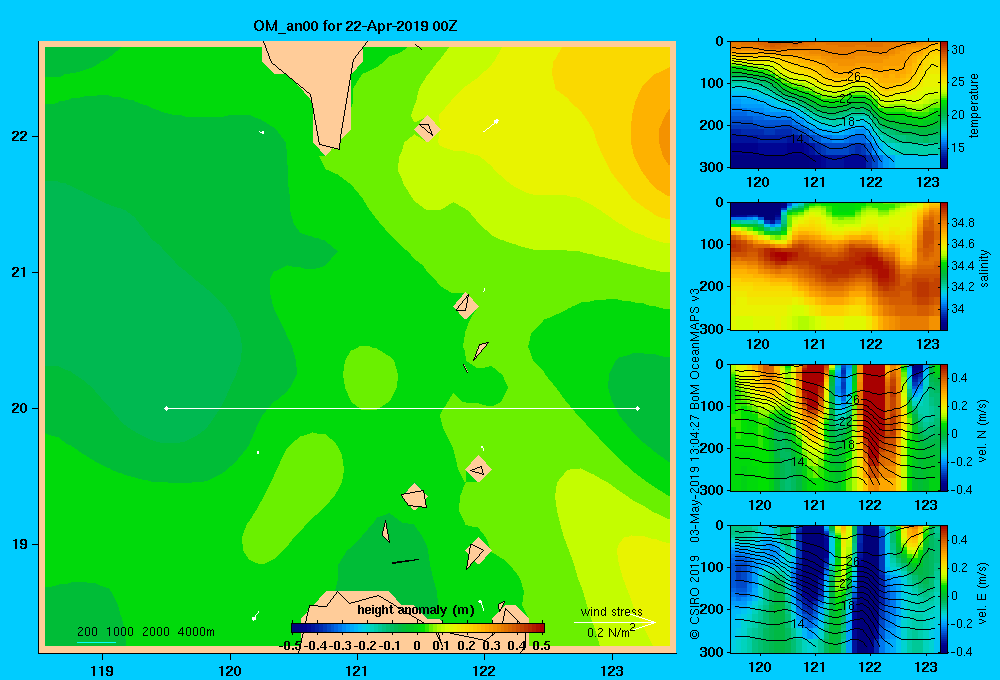This screenshot has width=1000, height=680.
Task: Click the 30 tick on temperature colorbar
Action: pos(958,50)
